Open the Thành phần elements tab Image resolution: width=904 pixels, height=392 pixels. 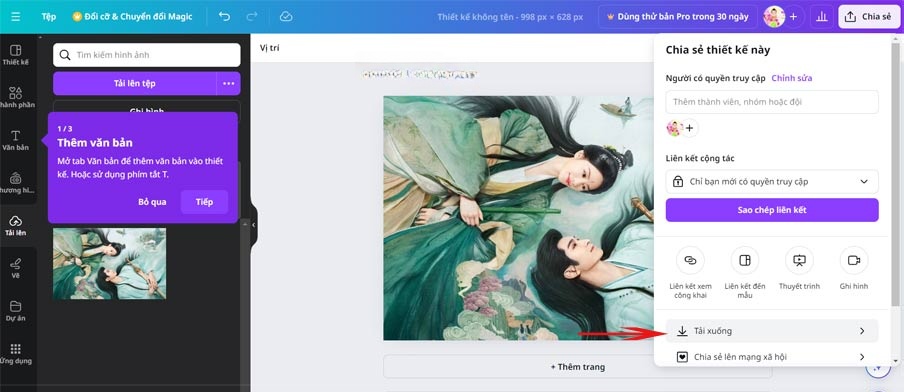click(16, 97)
